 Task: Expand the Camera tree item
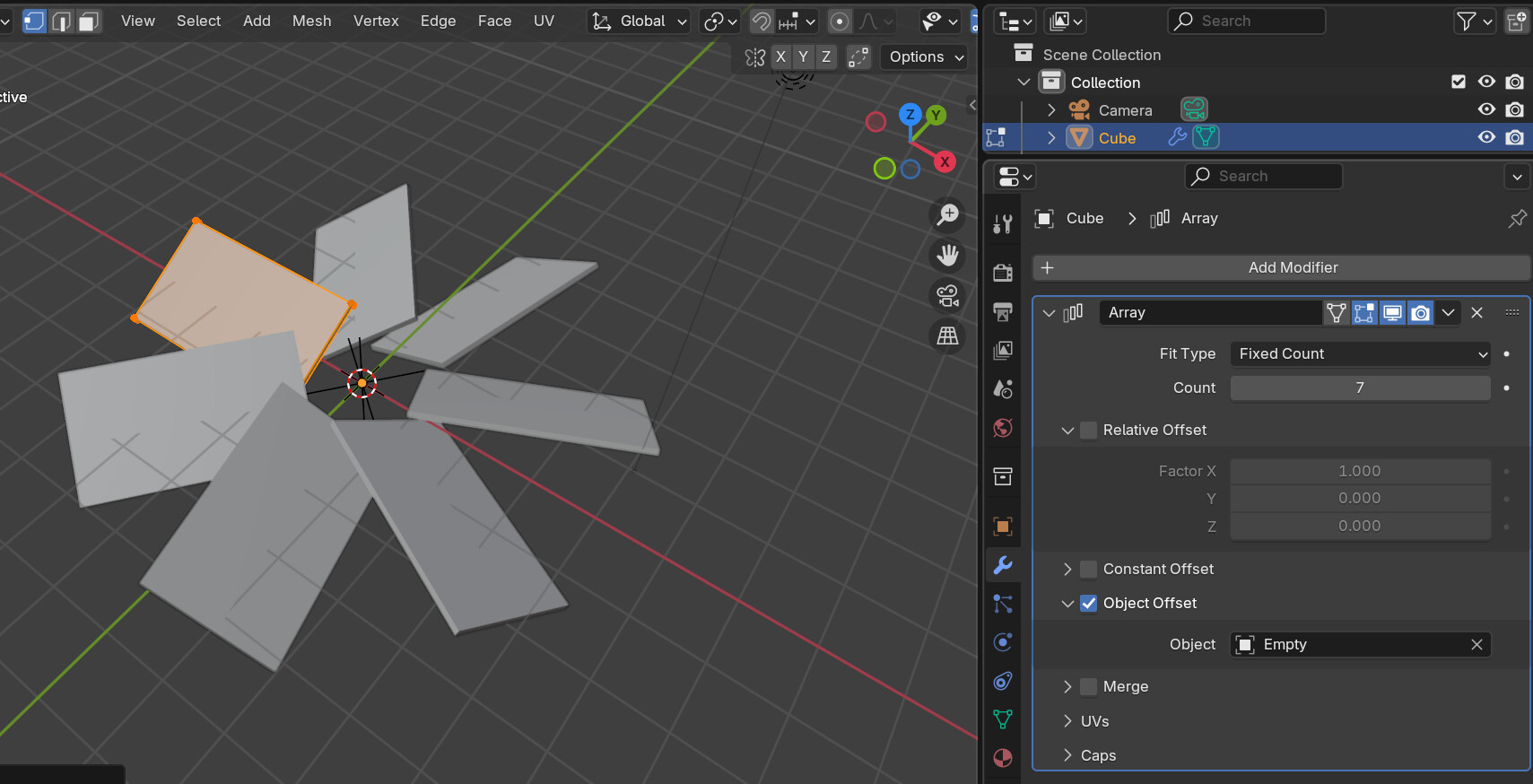[1051, 110]
